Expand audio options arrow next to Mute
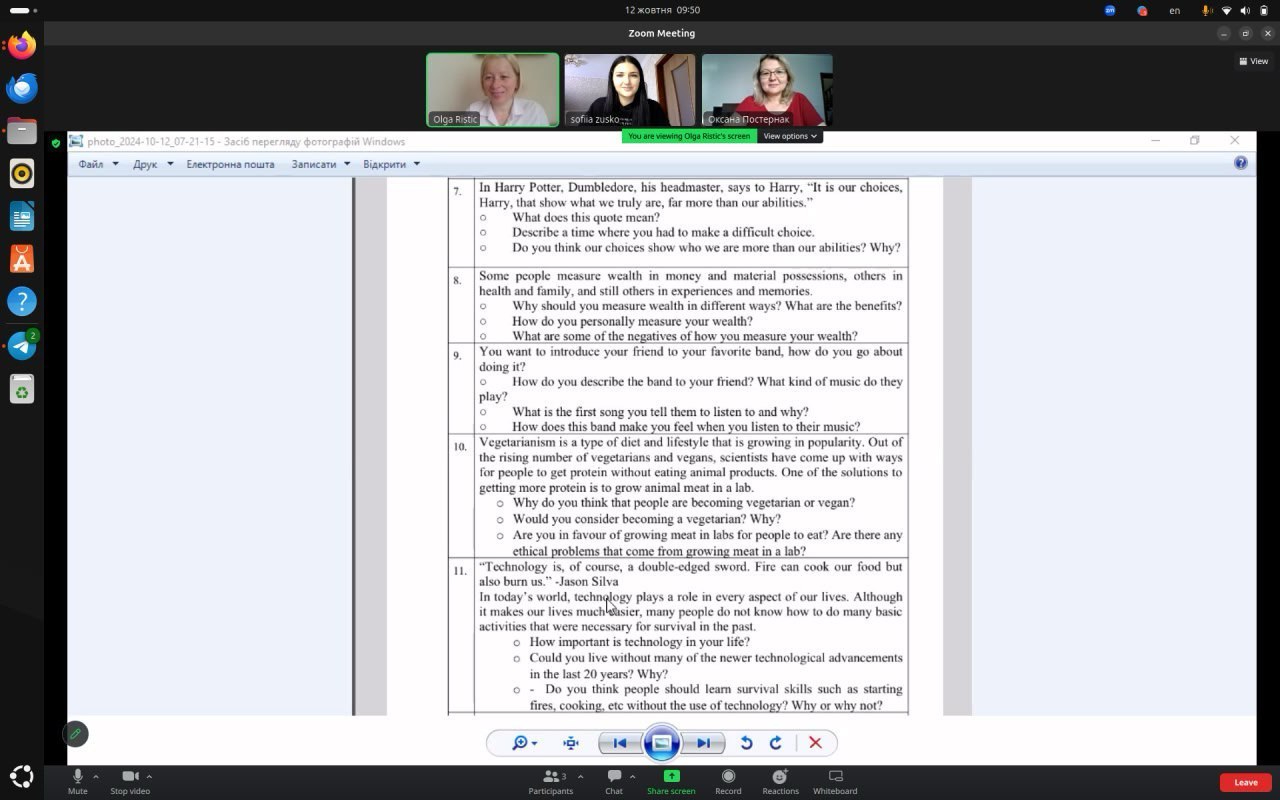1280x800 pixels. [x=96, y=776]
